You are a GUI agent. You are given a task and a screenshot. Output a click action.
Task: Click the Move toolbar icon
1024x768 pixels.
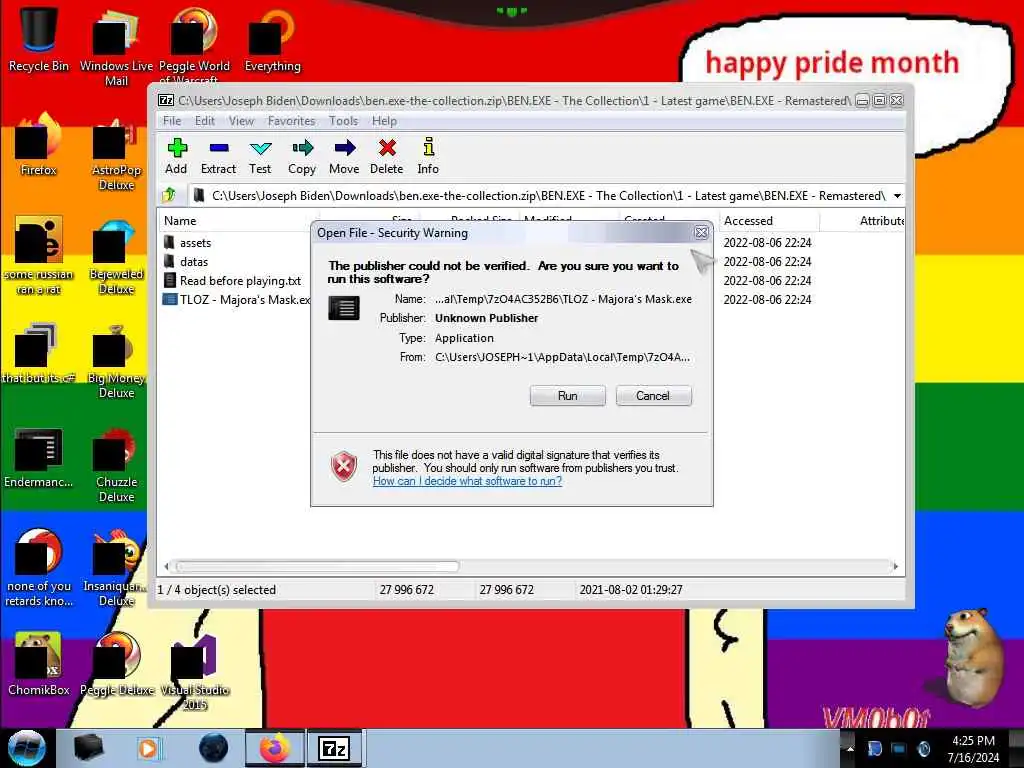click(x=344, y=155)
